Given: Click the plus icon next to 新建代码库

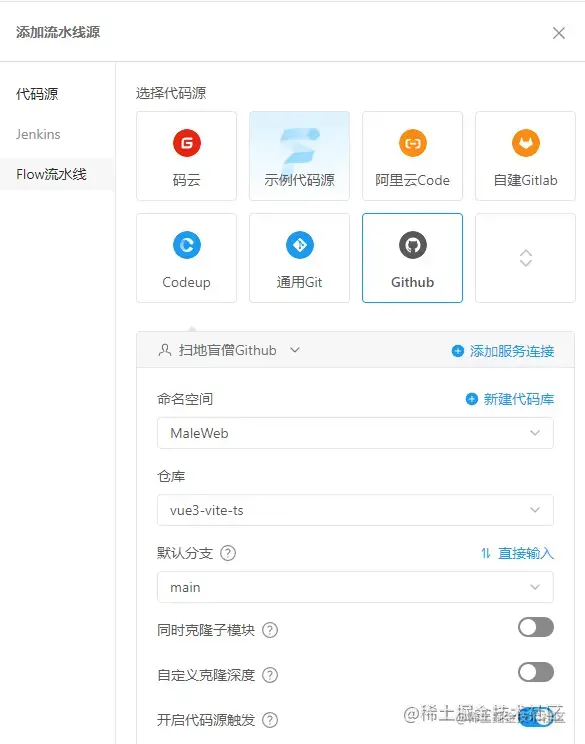Looking at the screenshot, I should tap(471, 399).
